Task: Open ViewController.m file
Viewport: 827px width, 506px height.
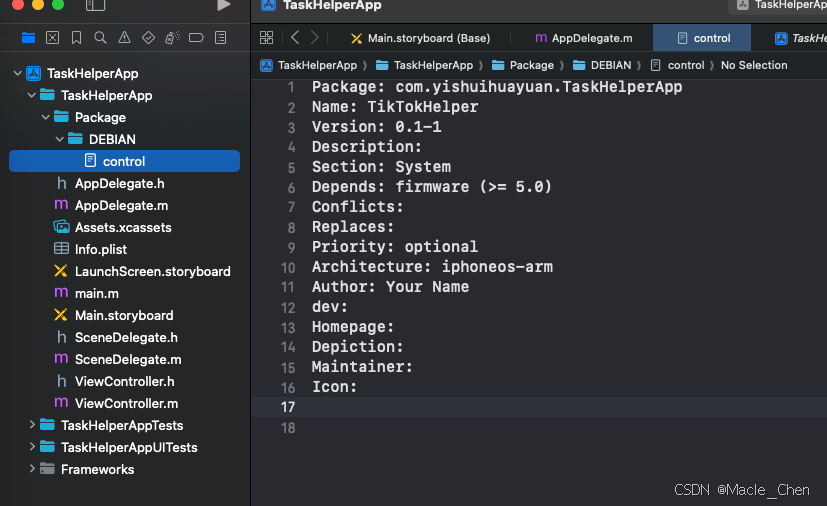Action: click(126, 403)
